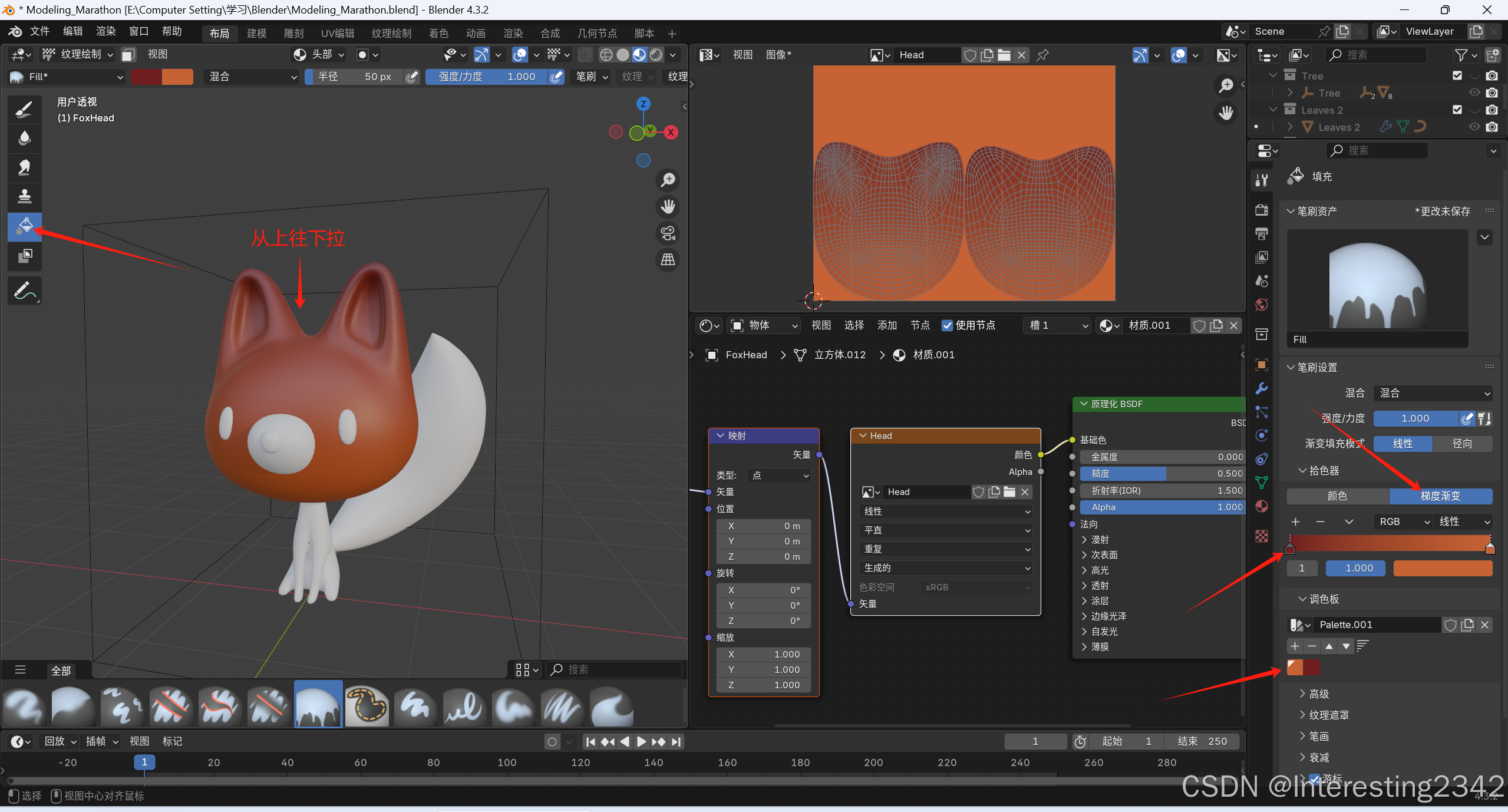Open the Modifier wrench properties tab
This screenshot has width=1508, height=812.
[1261, 388]
